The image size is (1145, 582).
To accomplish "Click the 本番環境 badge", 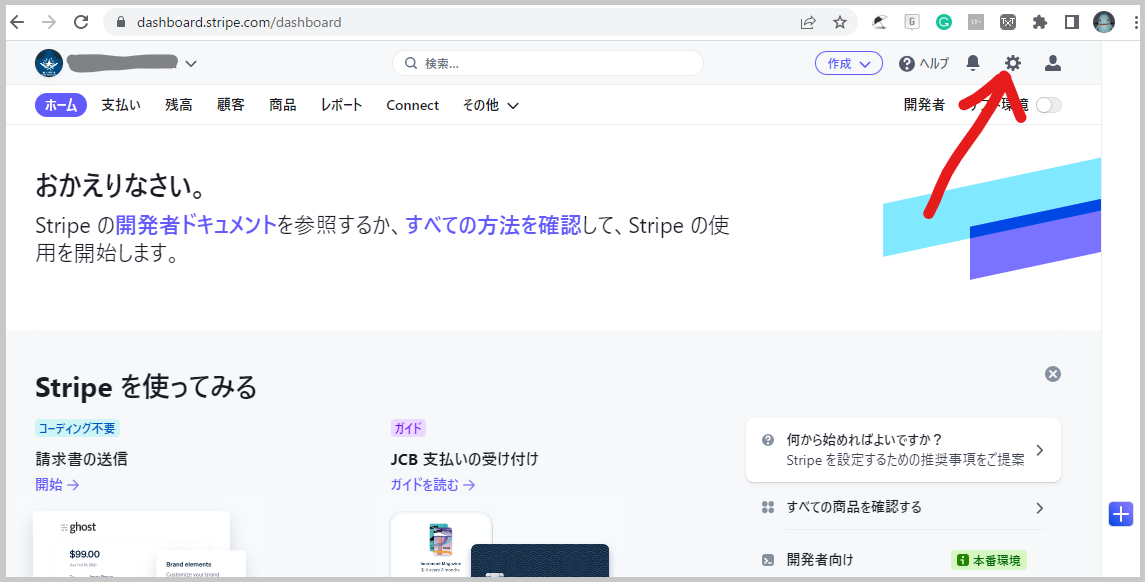I will 989,560.
